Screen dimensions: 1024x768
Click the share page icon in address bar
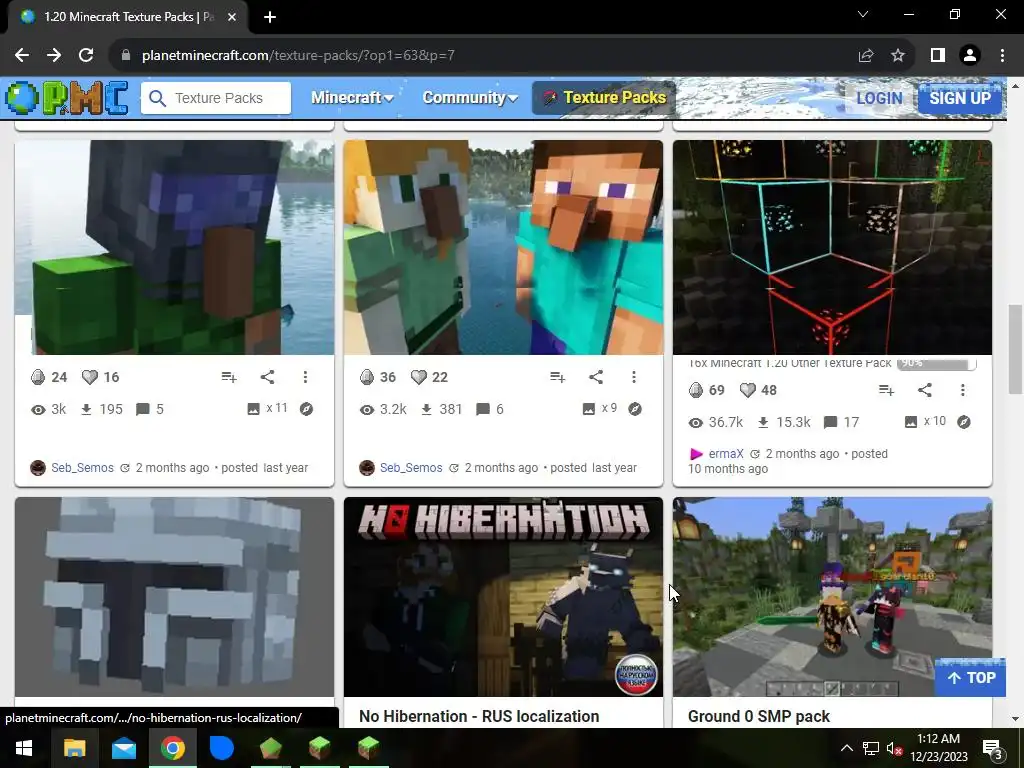(866, 56)
